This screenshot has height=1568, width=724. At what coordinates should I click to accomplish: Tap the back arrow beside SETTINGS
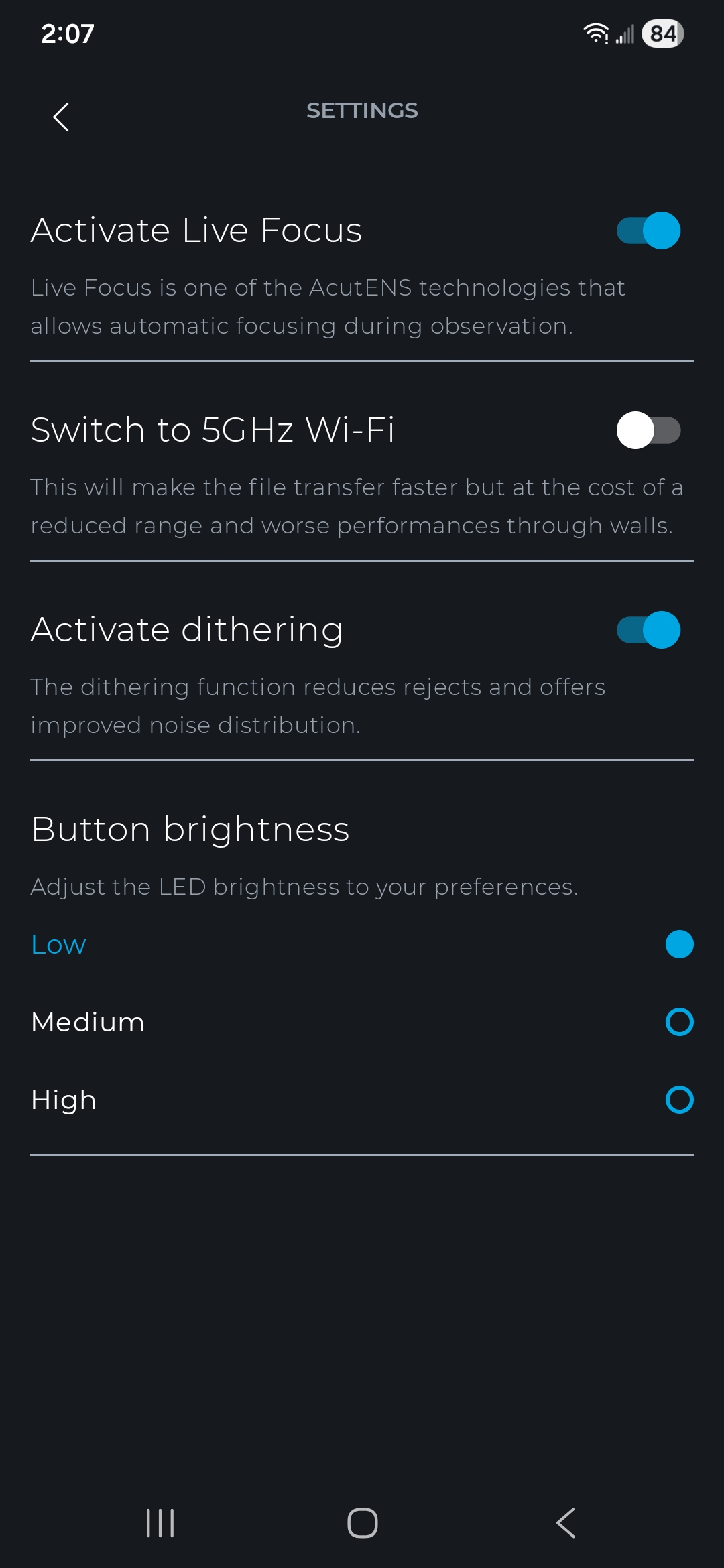(x=61, y=117)
